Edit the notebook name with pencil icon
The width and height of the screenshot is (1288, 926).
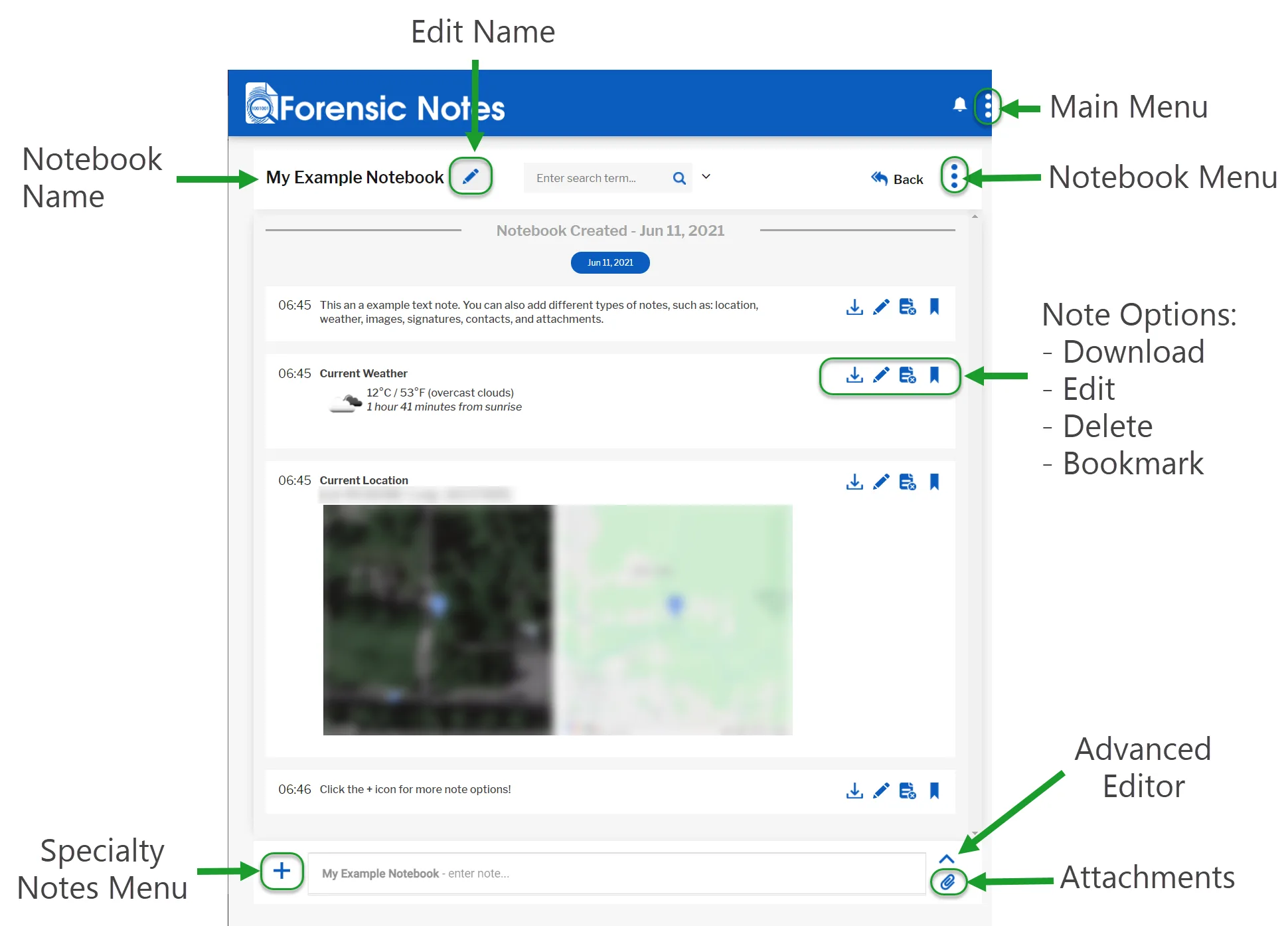click(471, 176)
